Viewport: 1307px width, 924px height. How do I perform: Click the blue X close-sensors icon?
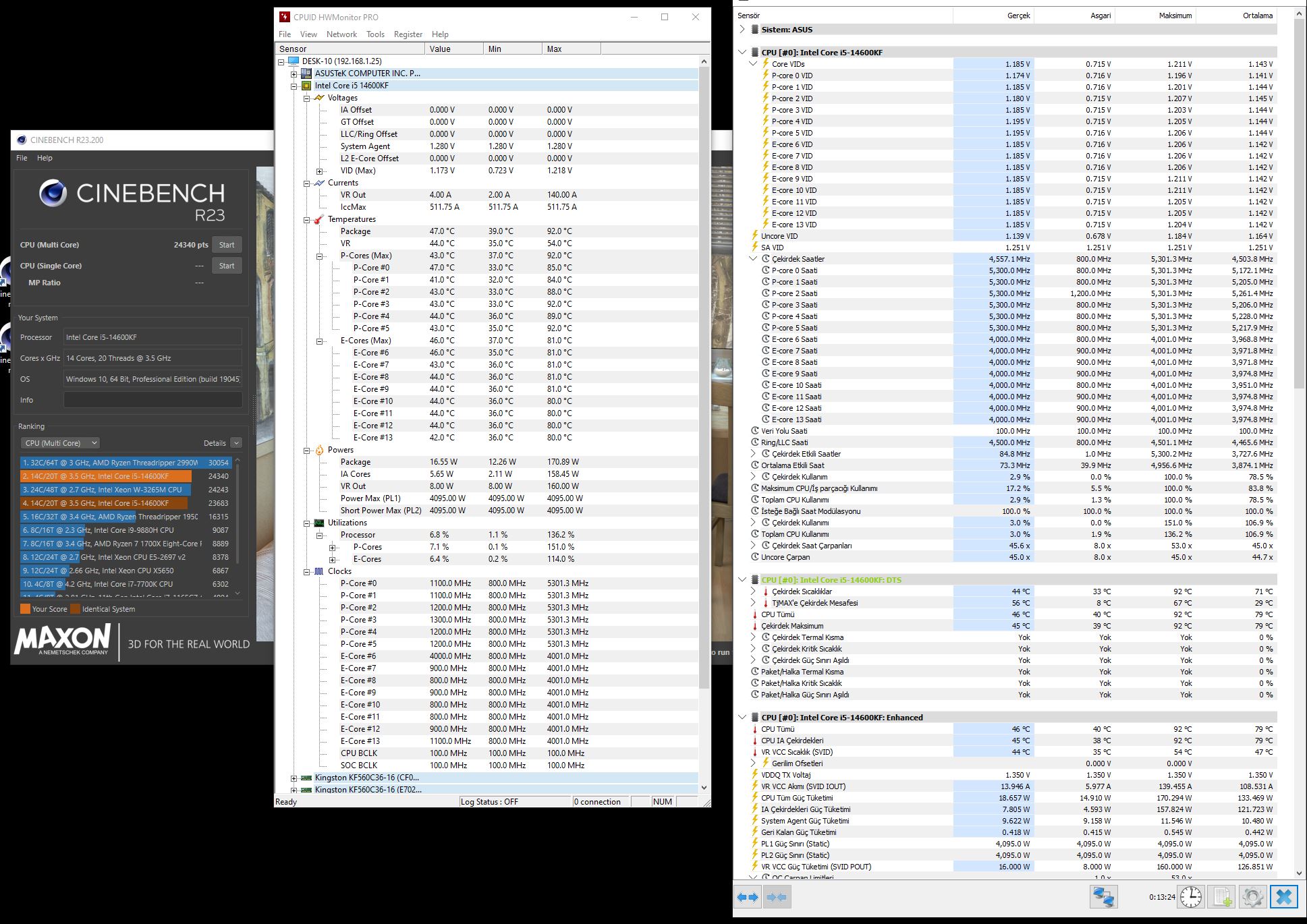[x=1284, y=897]
